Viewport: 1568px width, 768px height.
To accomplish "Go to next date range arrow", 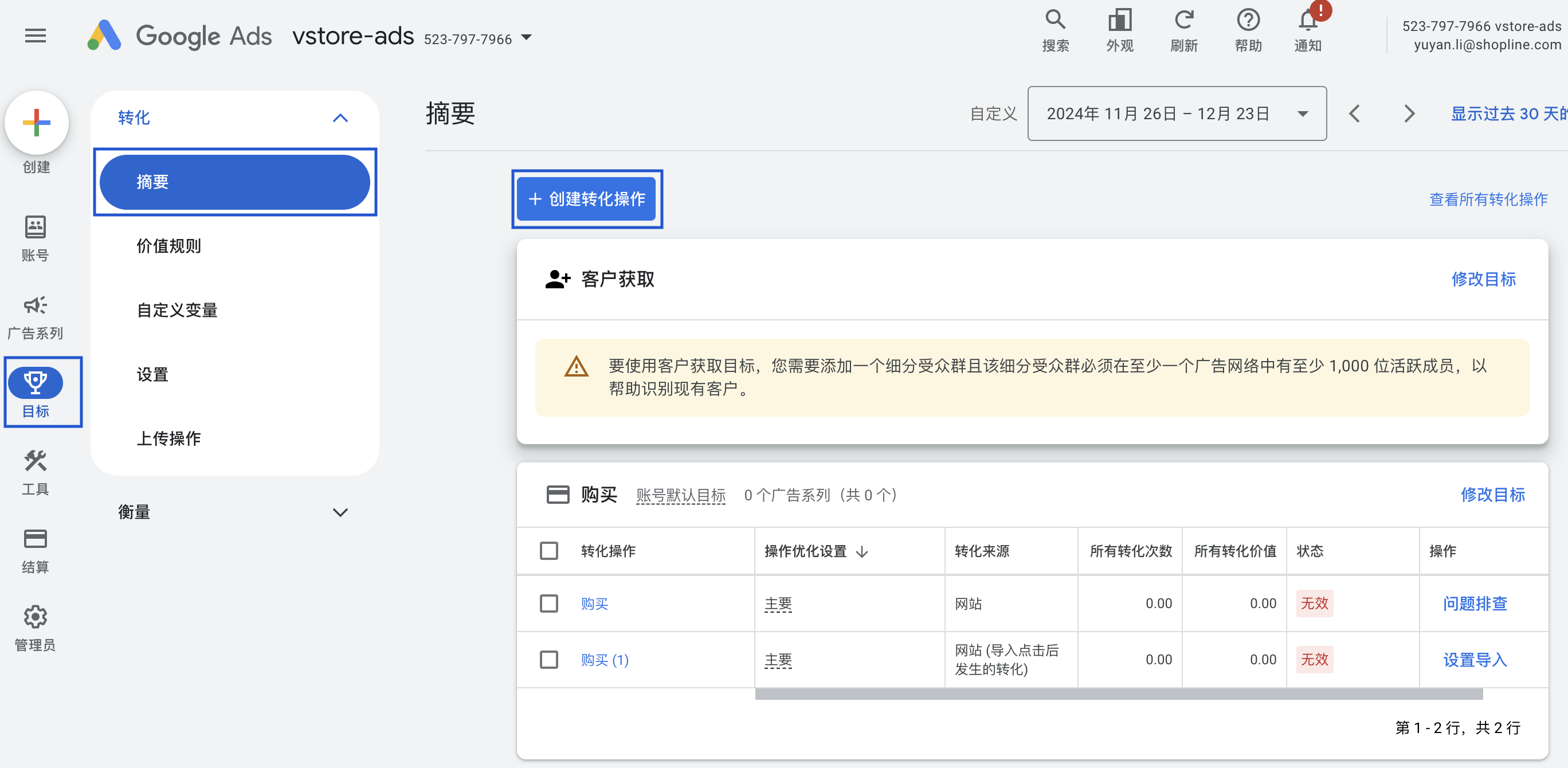I will 1409,114.
